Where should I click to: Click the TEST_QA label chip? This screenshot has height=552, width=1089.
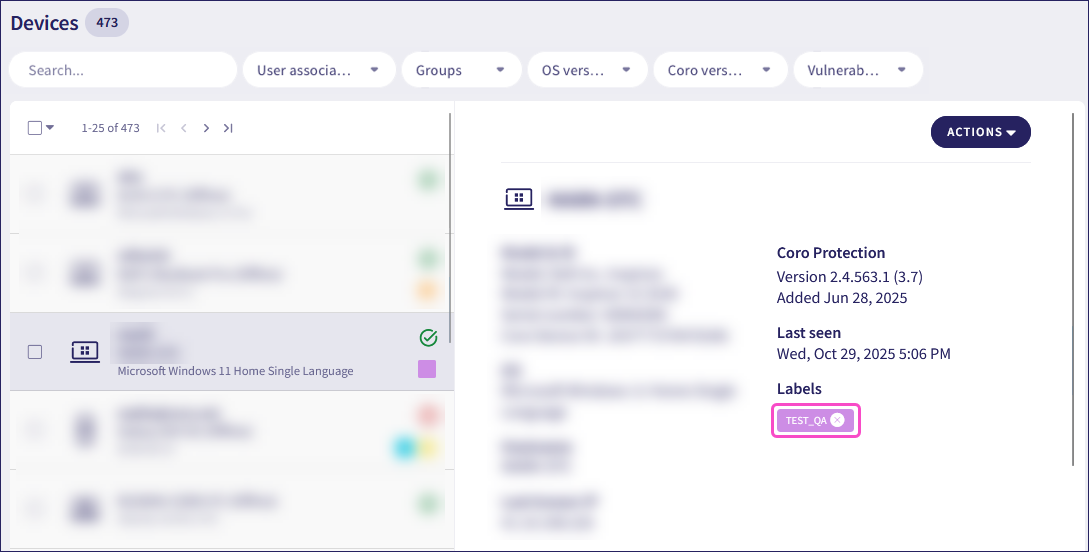[x=815, y=420]
